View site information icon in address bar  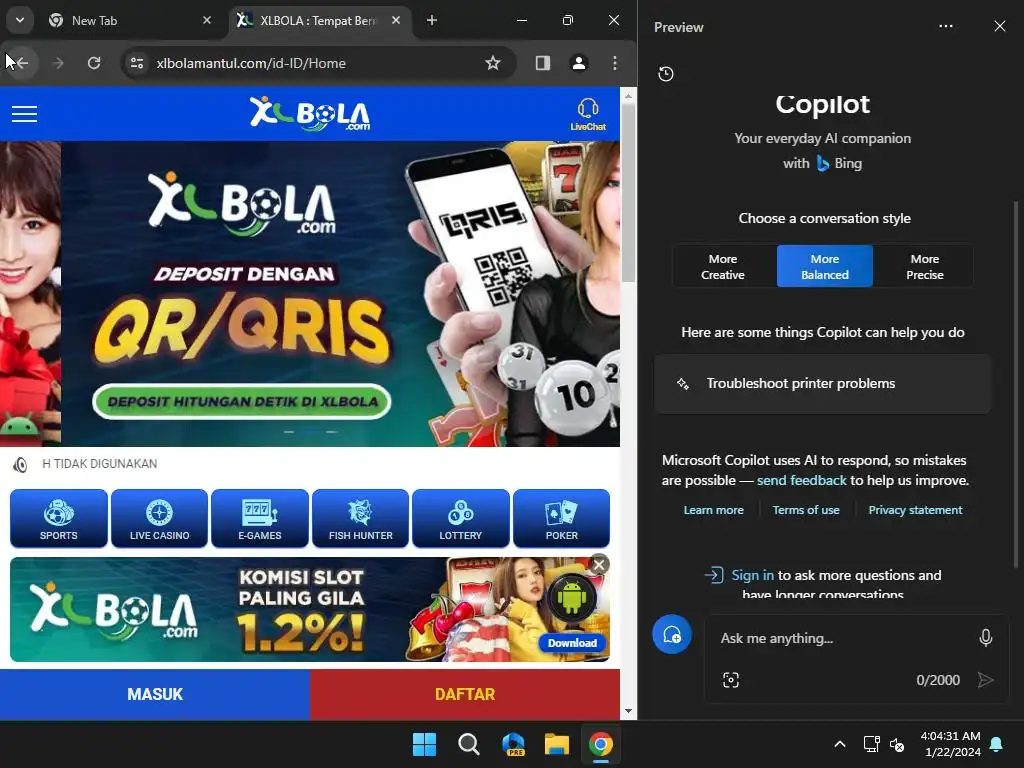coord(137,63)
